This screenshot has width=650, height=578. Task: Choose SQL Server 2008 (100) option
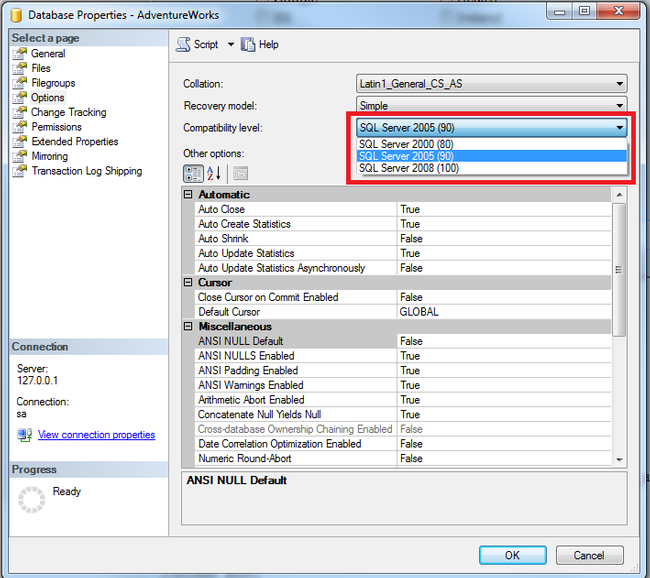tap(491, 168)
